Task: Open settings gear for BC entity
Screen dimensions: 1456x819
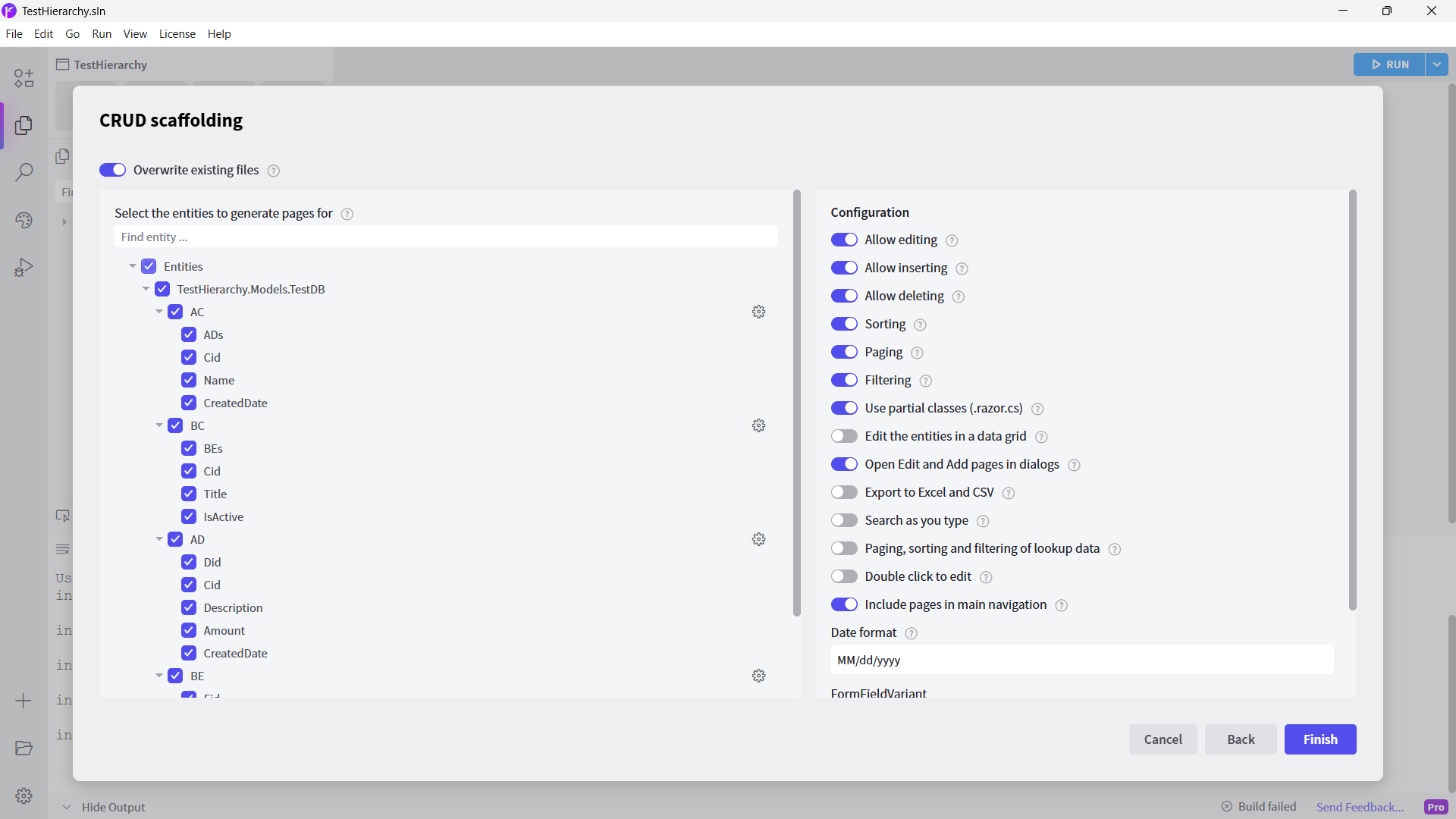Action: [x=758, y=425]
